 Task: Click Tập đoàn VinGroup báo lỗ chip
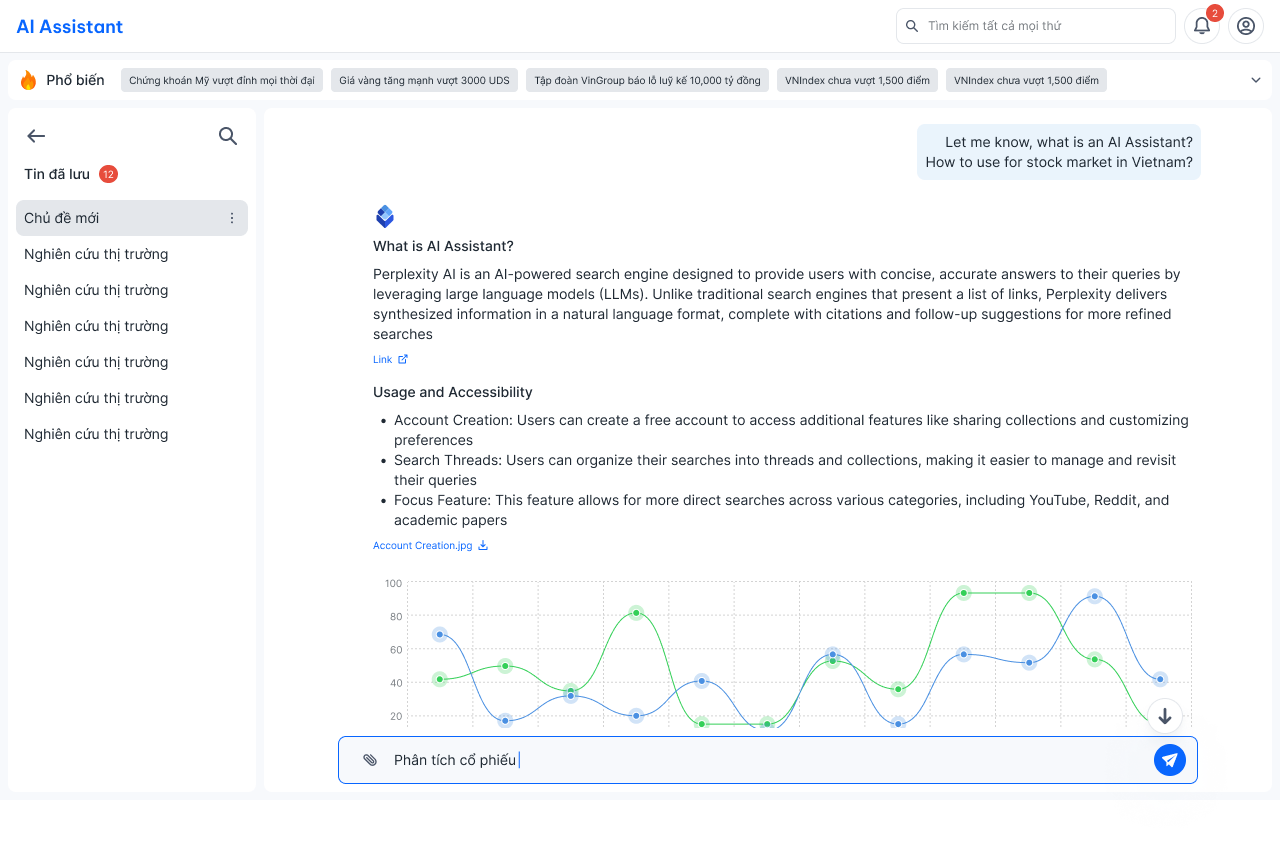point(647,80)
